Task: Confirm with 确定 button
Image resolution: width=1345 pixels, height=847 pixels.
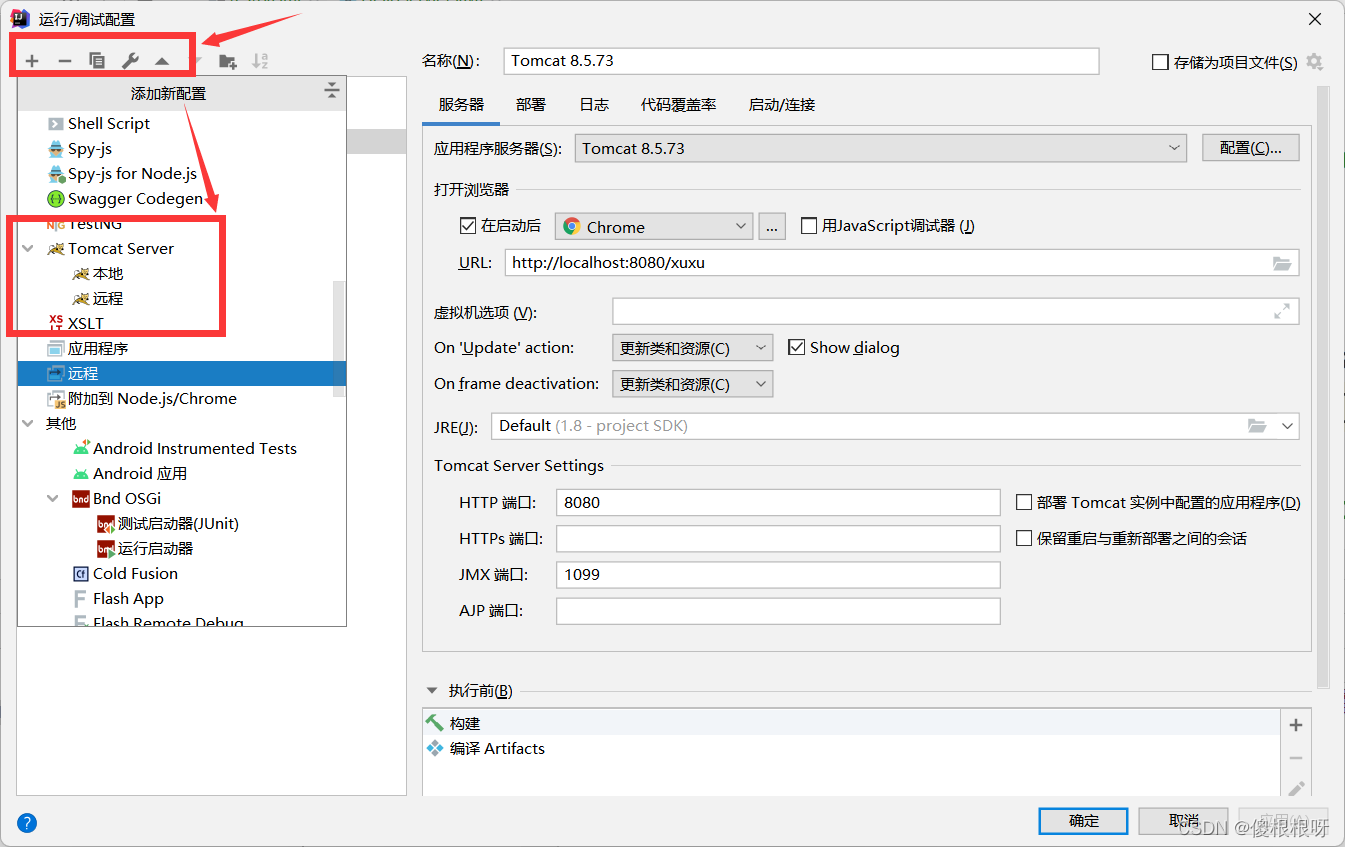Action: coord(1084,821)
